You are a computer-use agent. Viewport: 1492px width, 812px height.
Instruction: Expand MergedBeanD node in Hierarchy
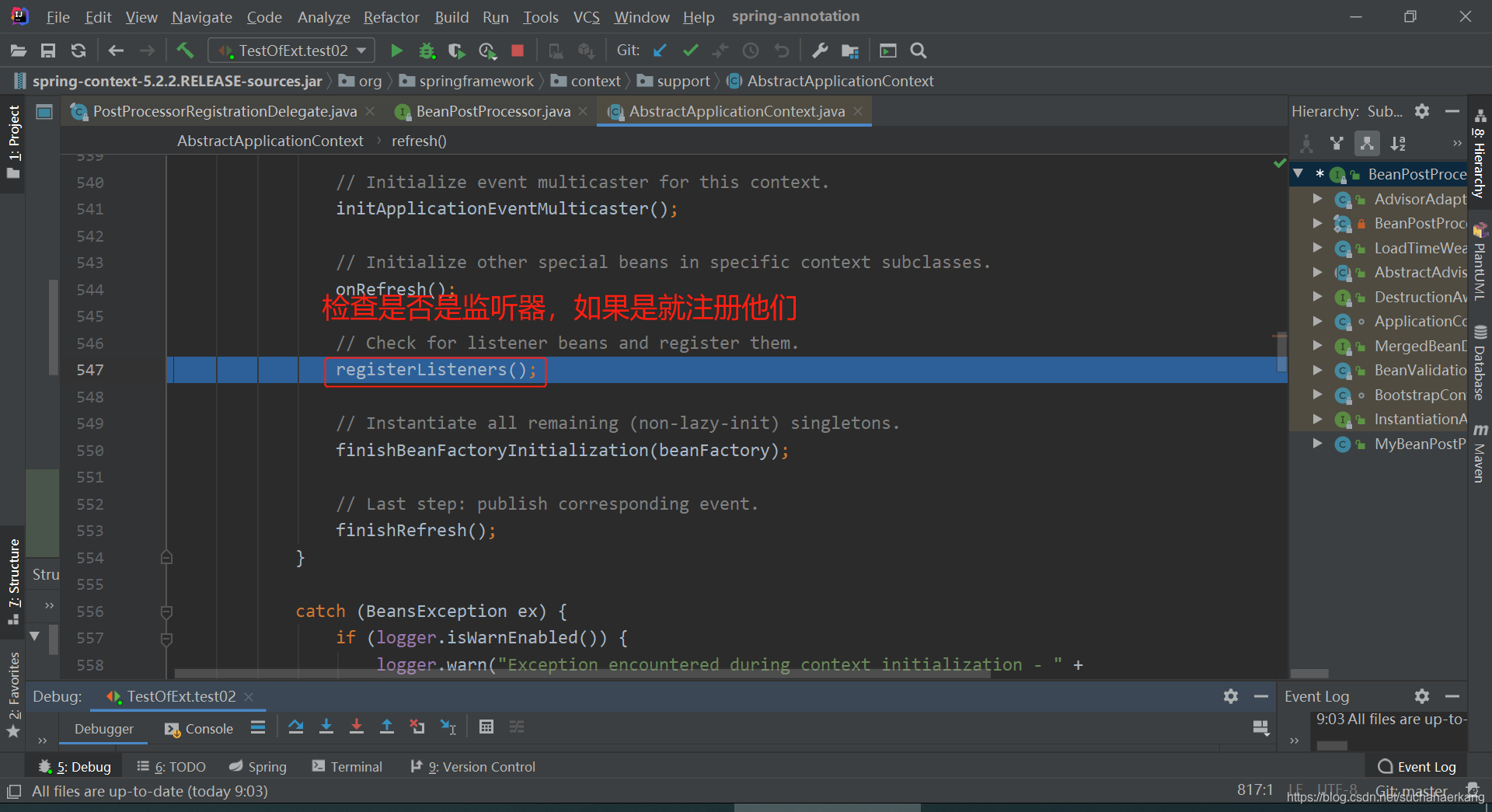[1317, 346]
